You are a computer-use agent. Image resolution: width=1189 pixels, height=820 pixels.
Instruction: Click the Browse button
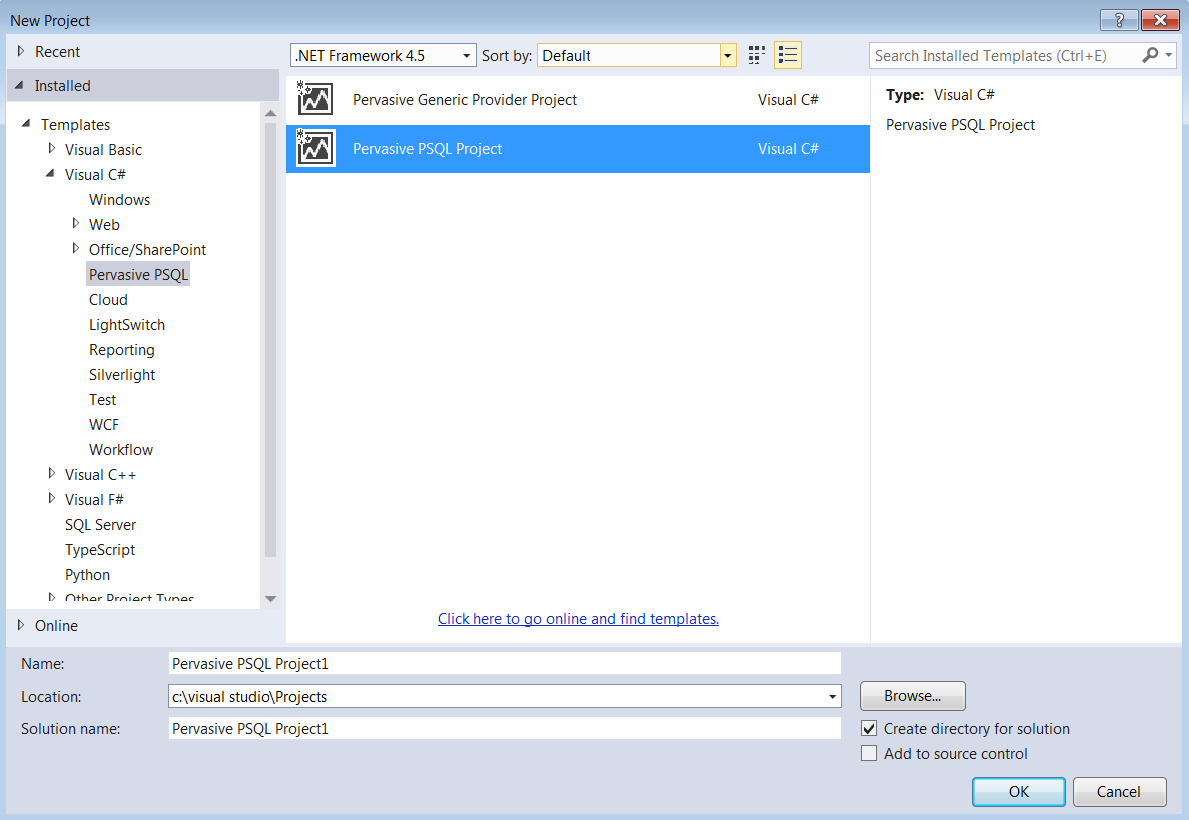click(912, 696)
